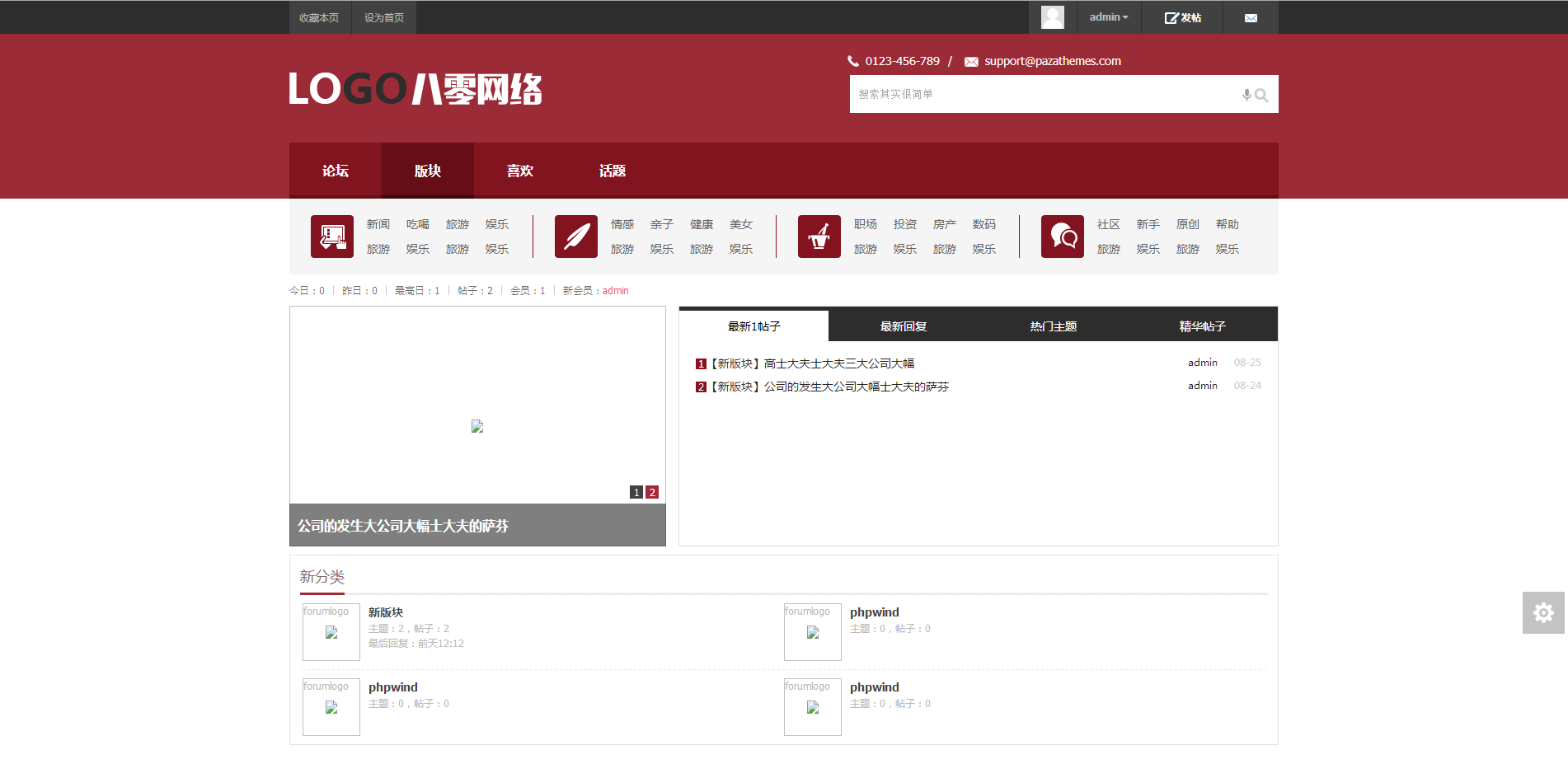Open the messages envelope icon
This screenshot has width=1568, height=778.
1251,17
